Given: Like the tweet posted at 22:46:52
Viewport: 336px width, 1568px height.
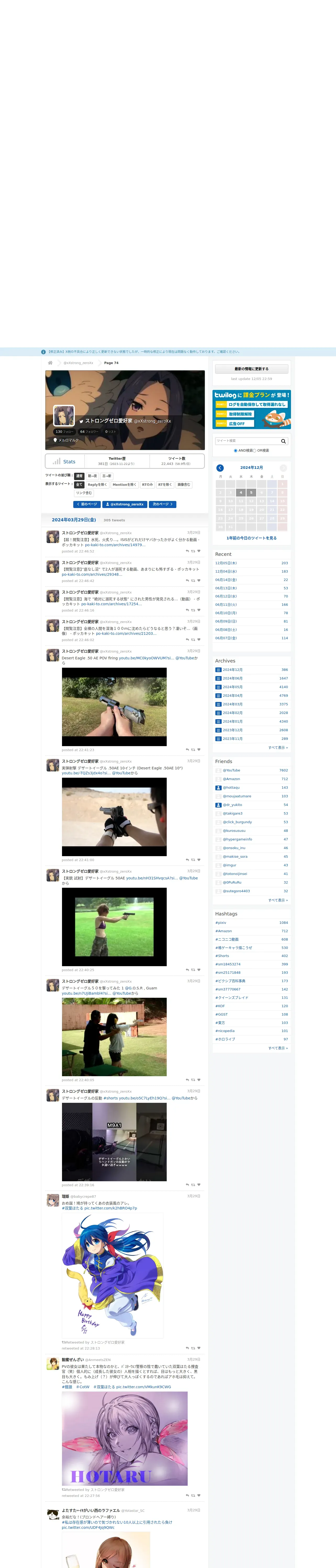Looking at the screenshot, I should pyautogui.click(x=199, y=551).
